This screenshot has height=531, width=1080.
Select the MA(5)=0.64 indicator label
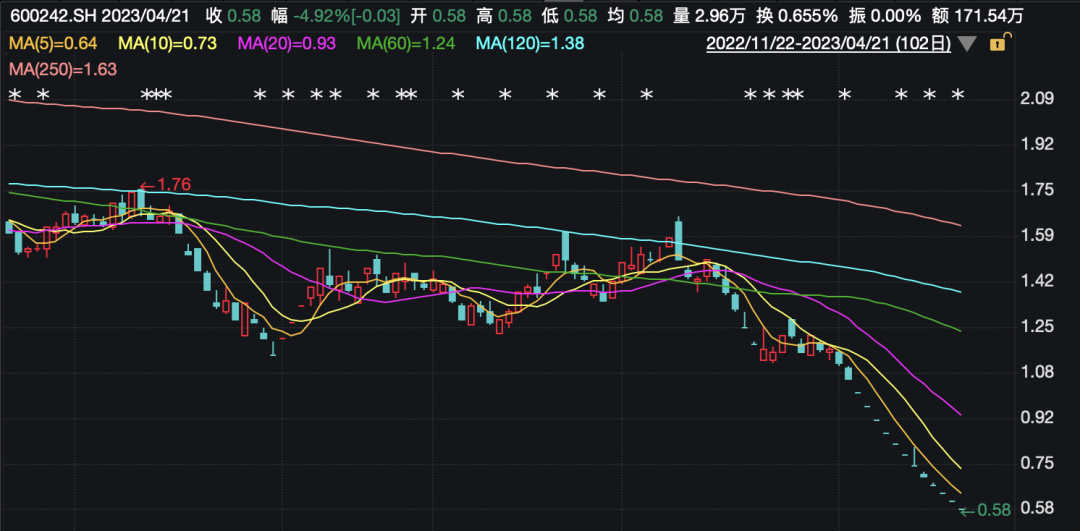click(x=53, y=44)
